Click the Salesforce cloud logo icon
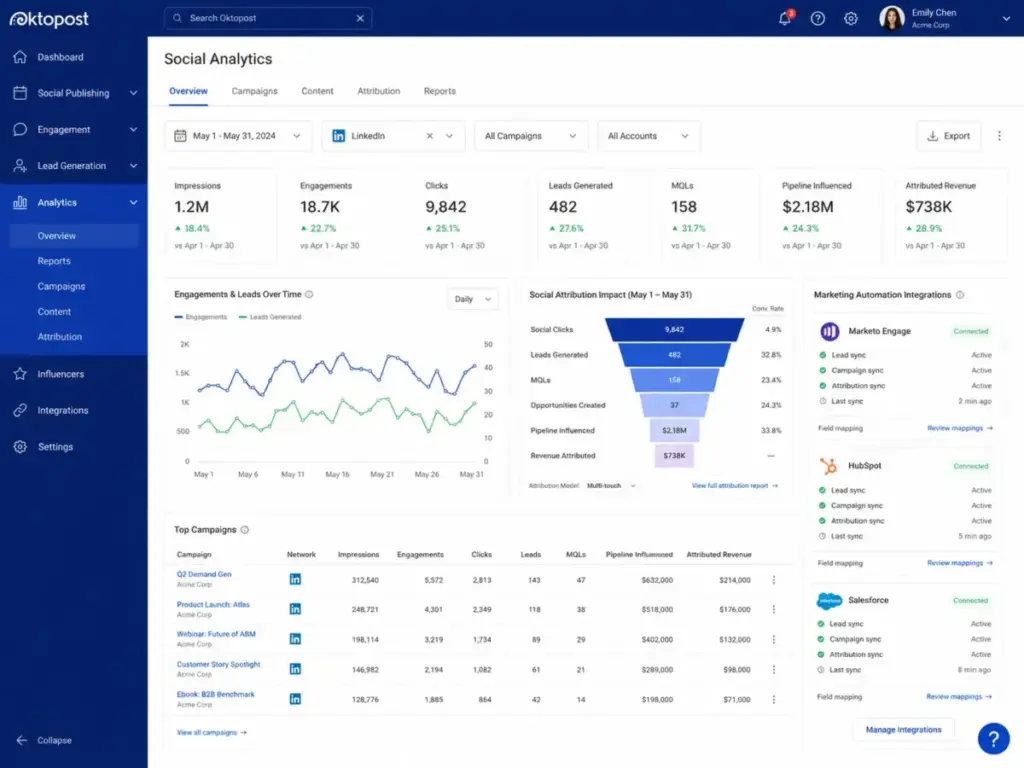 [x=829, y=600]
